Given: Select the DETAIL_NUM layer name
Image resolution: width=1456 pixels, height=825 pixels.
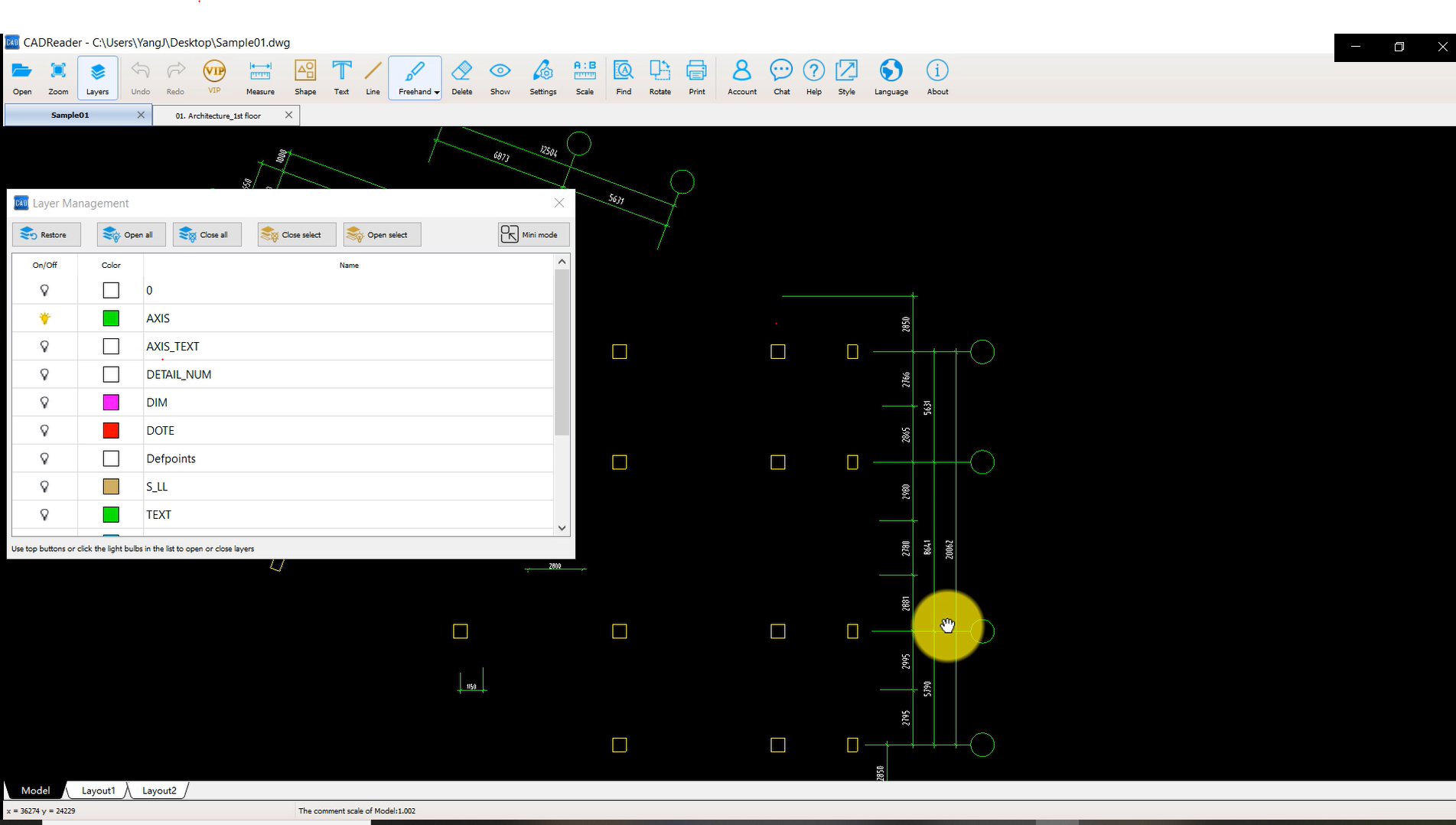Looking at the screenshot, I should tap(179, 374).
